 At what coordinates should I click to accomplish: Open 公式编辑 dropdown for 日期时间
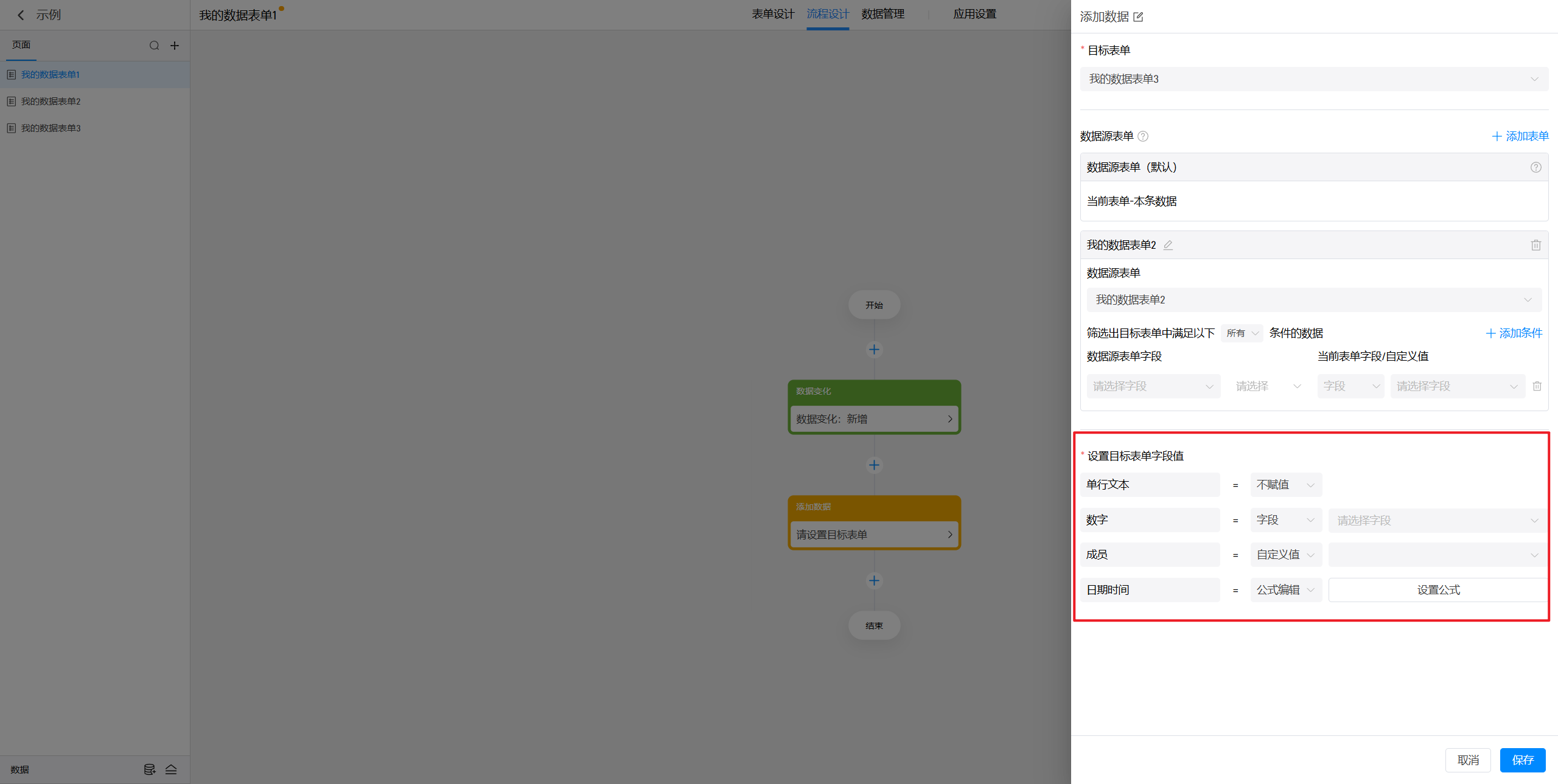pyautogui.click(x=1285, y=590)
